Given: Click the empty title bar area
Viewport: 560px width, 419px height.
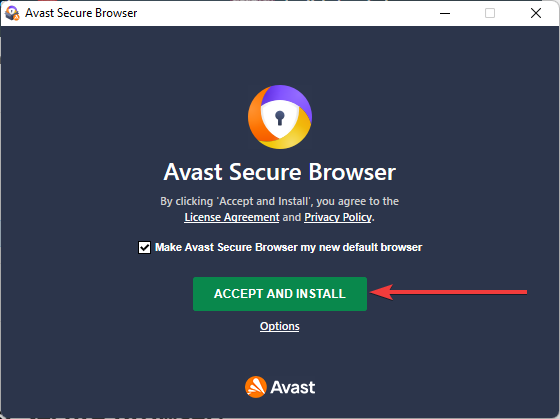Looking at the screenshot, I should tap(286, 13).
